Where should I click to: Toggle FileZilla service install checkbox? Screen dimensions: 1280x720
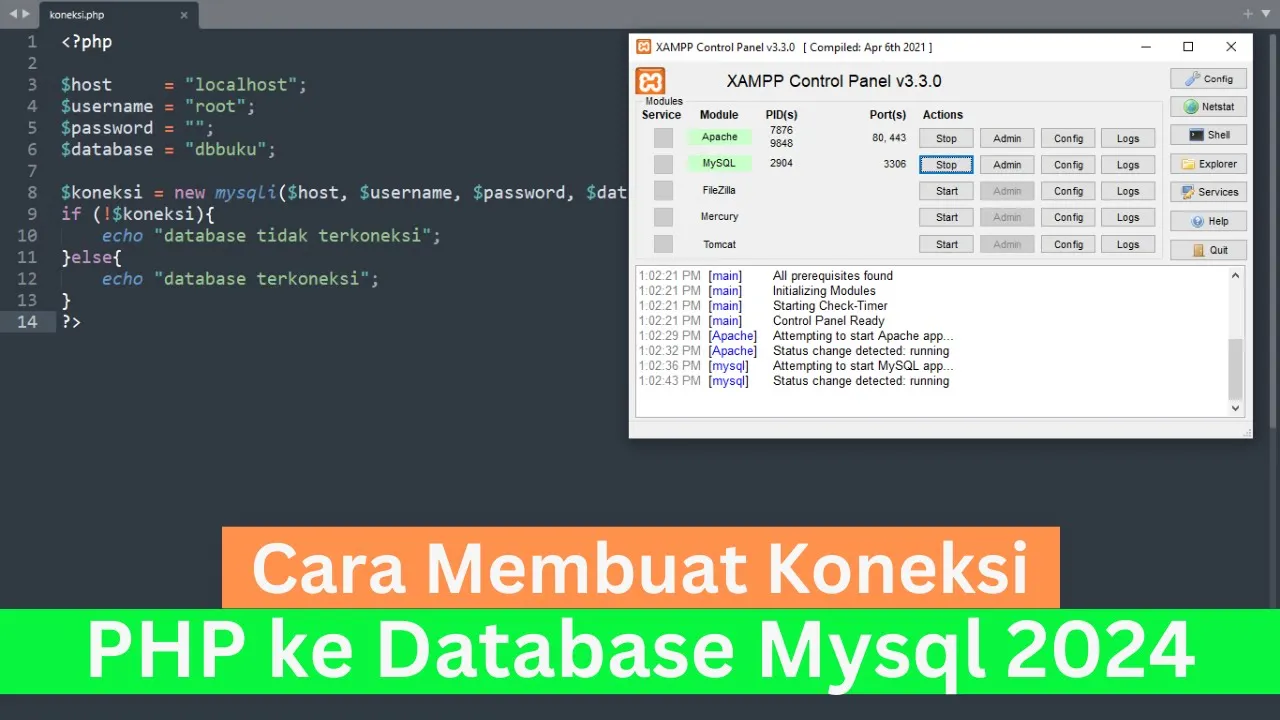coord(664,190)
